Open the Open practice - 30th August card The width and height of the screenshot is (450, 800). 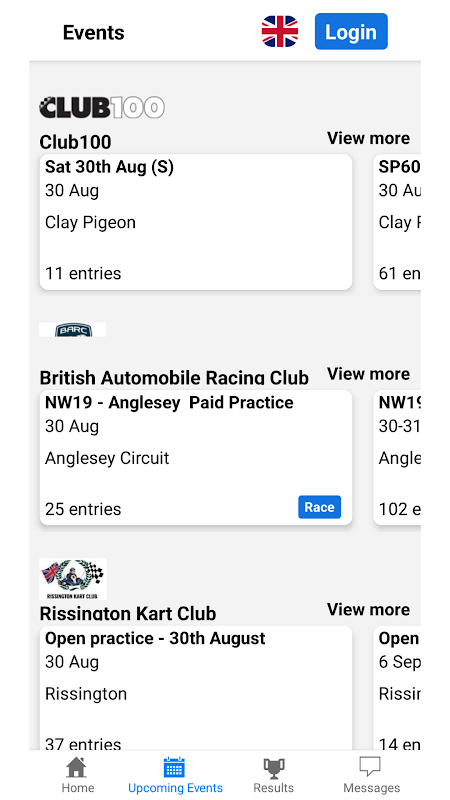click(196, 688)
